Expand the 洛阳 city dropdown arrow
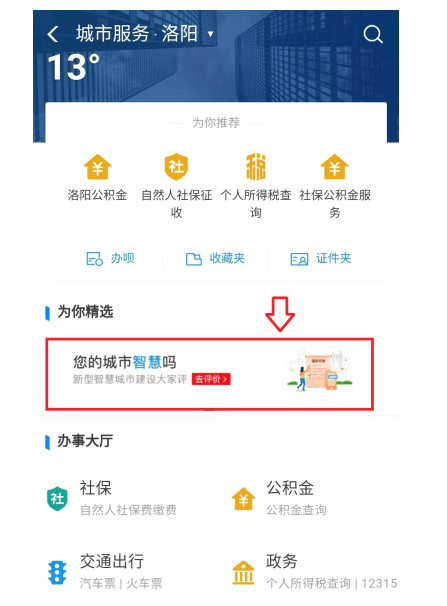Screen dimensions: 447x606 pos(211,34)
